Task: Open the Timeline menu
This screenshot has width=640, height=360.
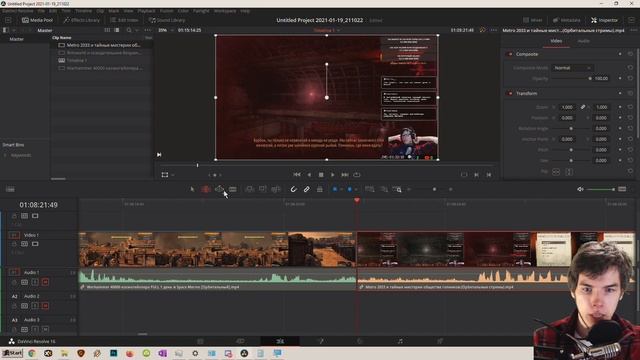Action: tap(83, 11)
